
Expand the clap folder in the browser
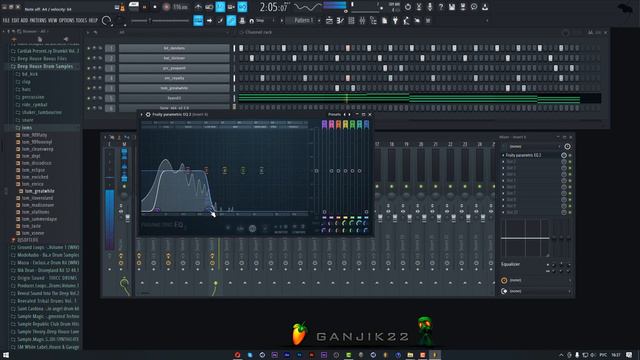[x=26, y=82]
